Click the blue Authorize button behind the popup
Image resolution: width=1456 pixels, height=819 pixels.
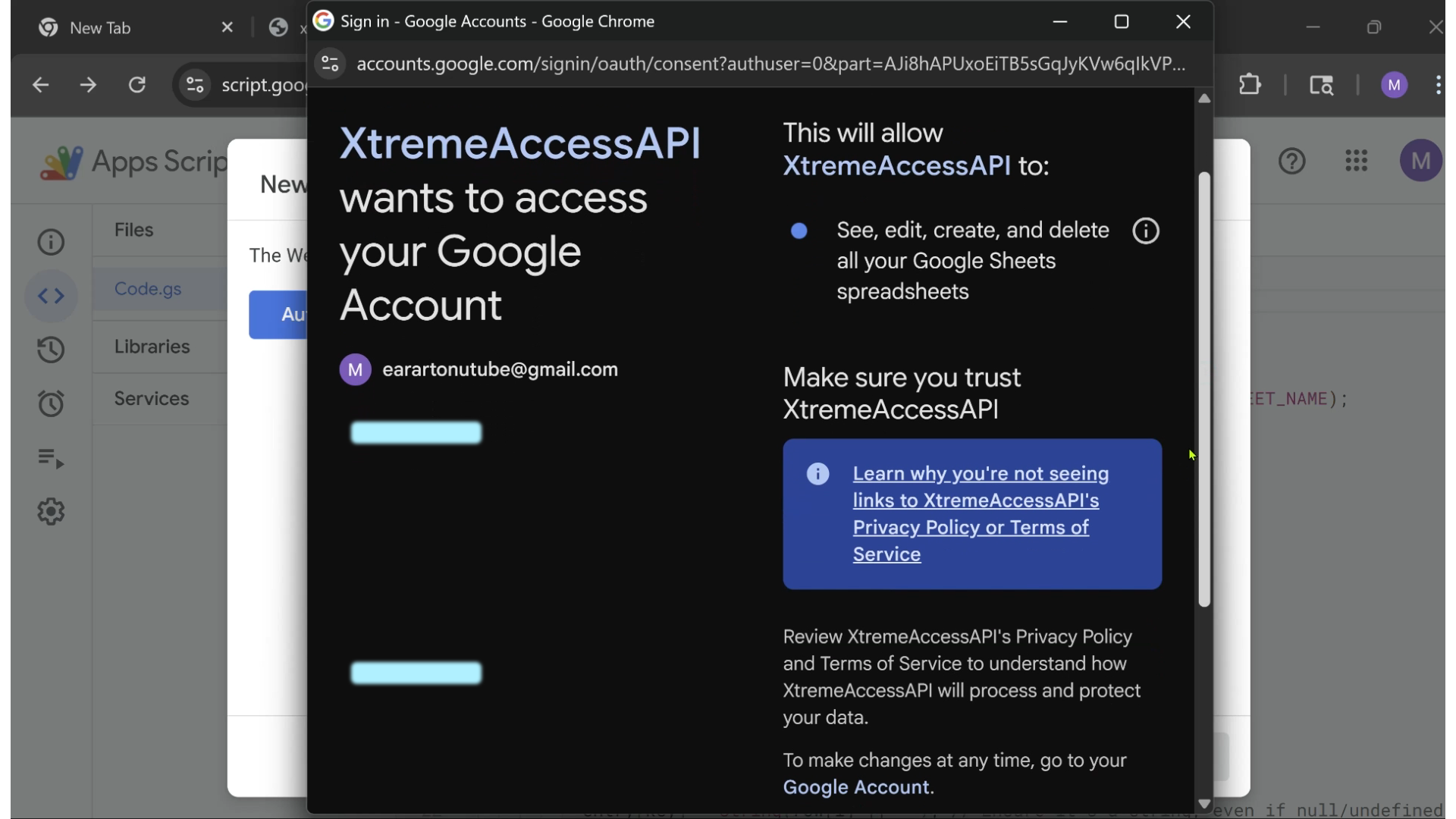(x=279, y=315)
